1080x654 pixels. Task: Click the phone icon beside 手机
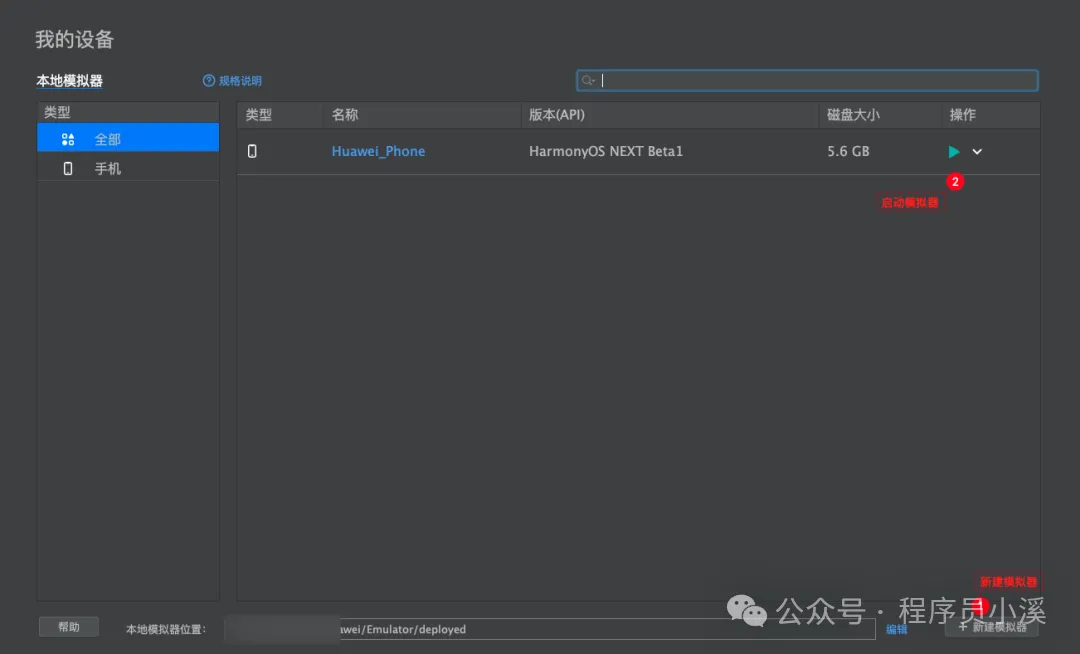[x=68, y=169]
